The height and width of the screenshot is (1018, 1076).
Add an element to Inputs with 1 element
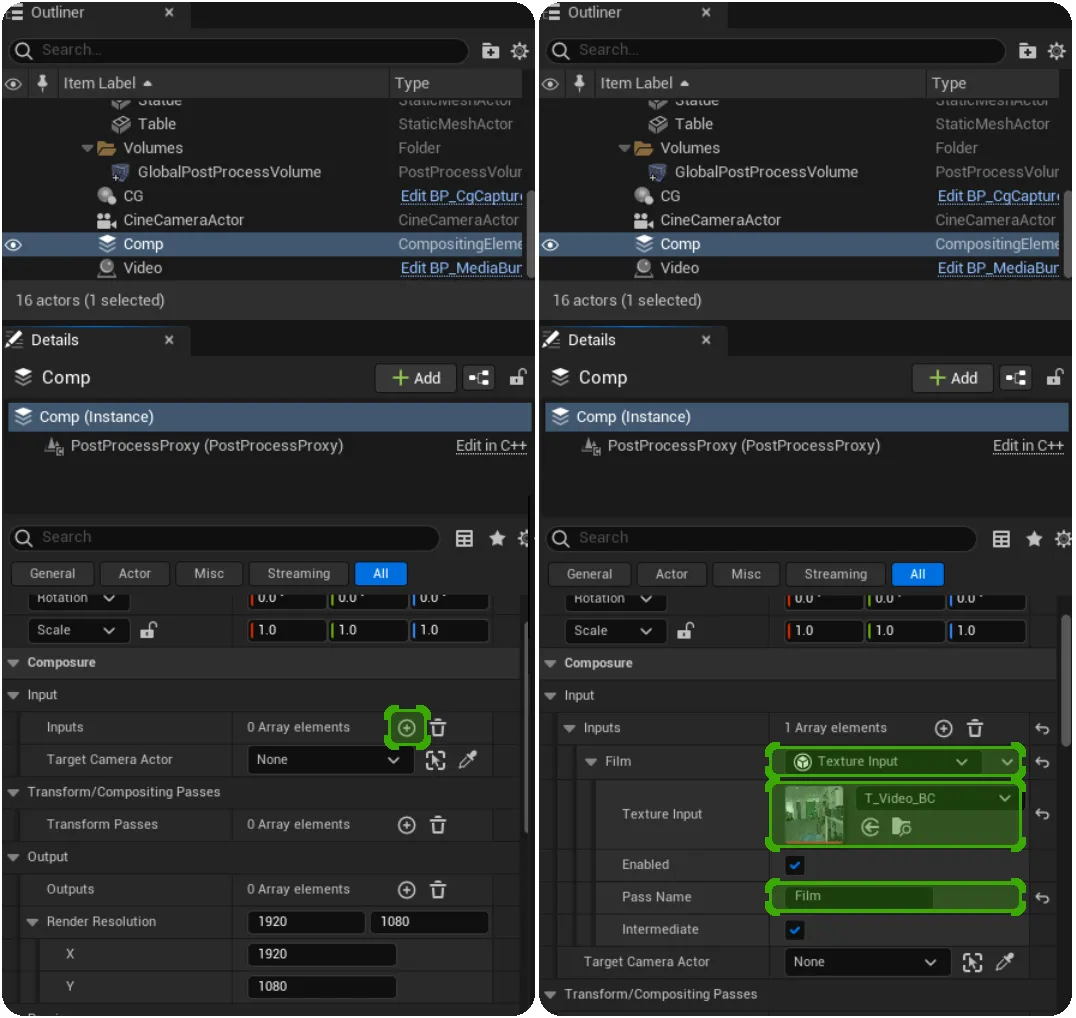[x=944, y=728]
